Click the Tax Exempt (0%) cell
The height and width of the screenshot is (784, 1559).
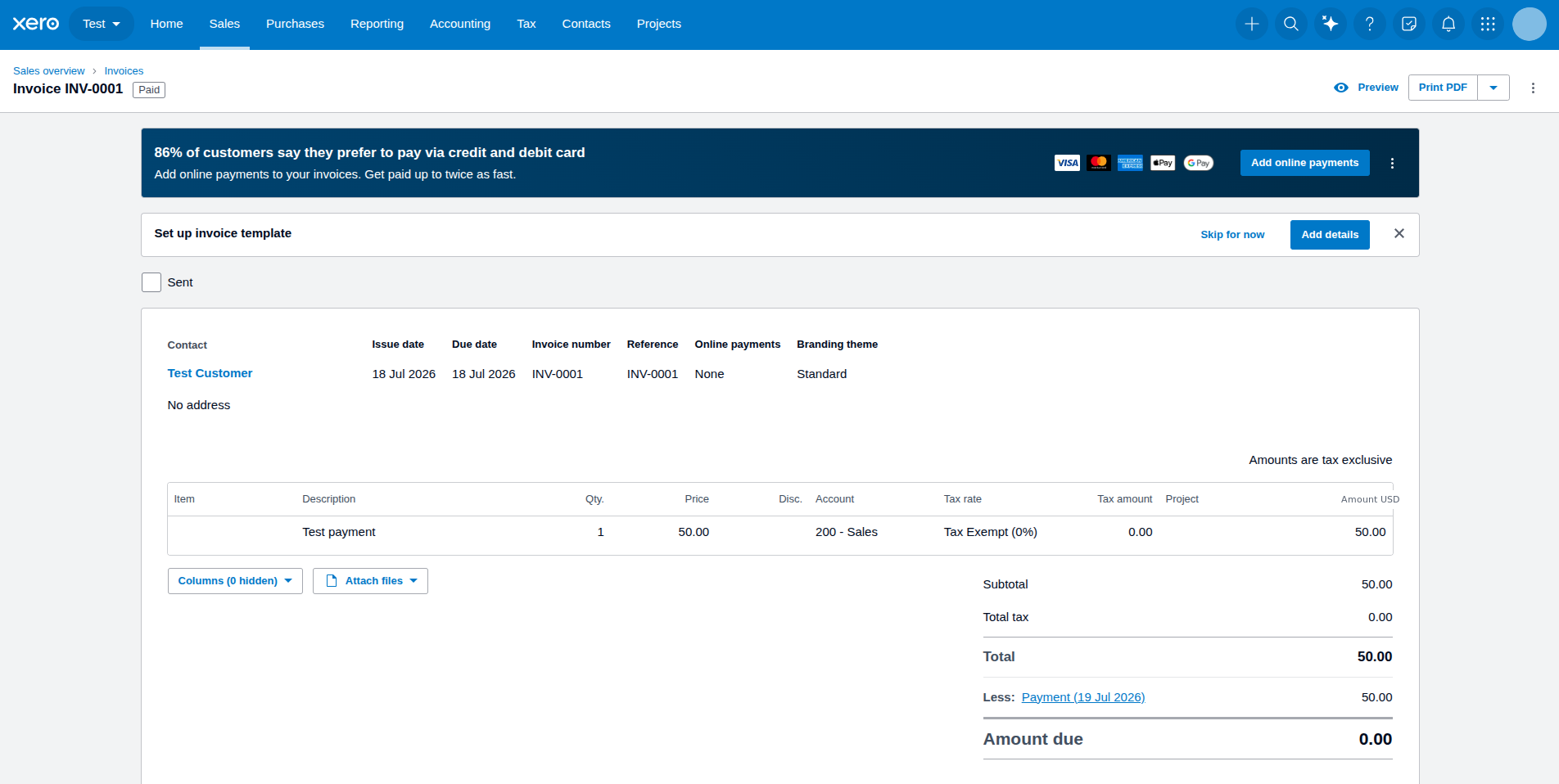pos(991,532)
